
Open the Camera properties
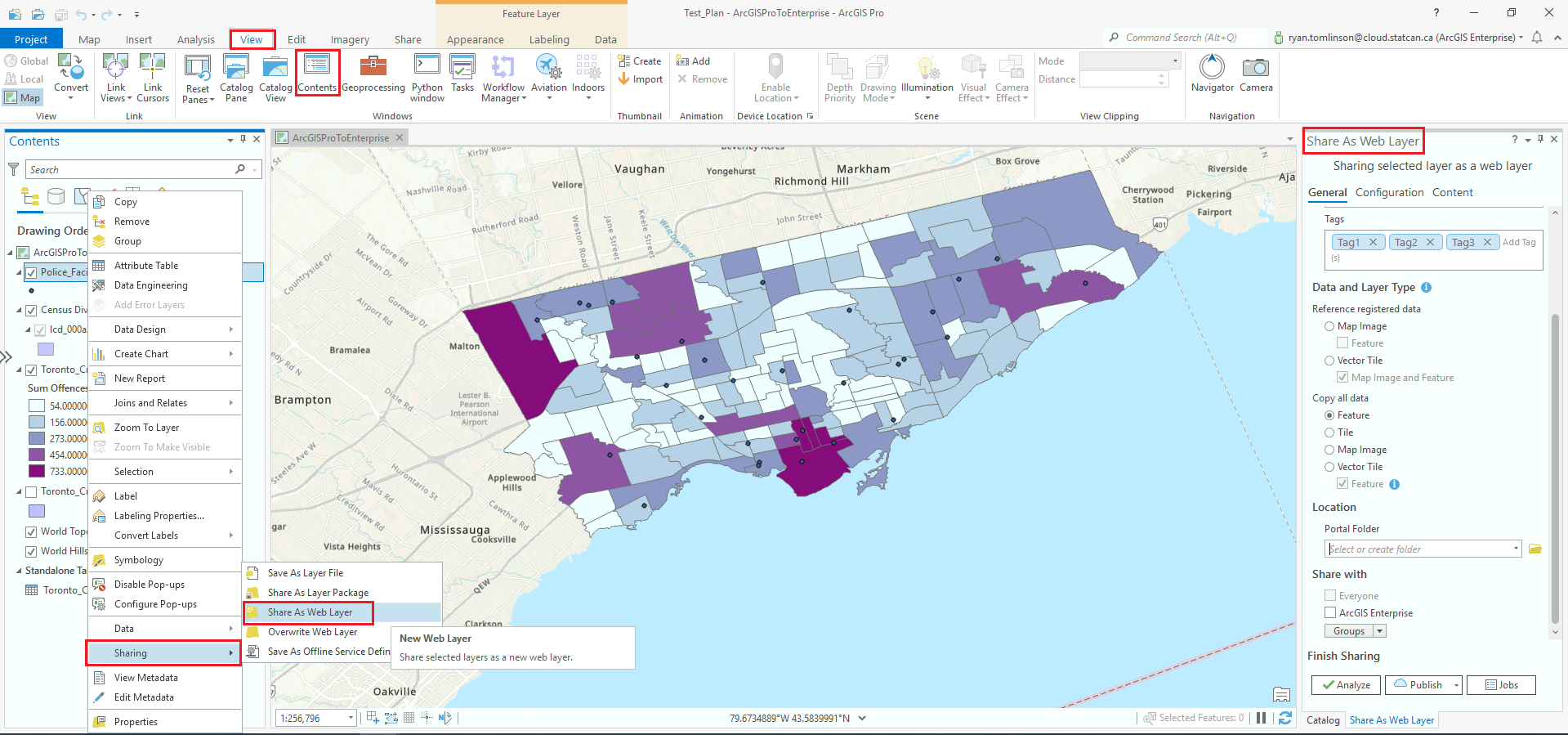[1256, 74]
